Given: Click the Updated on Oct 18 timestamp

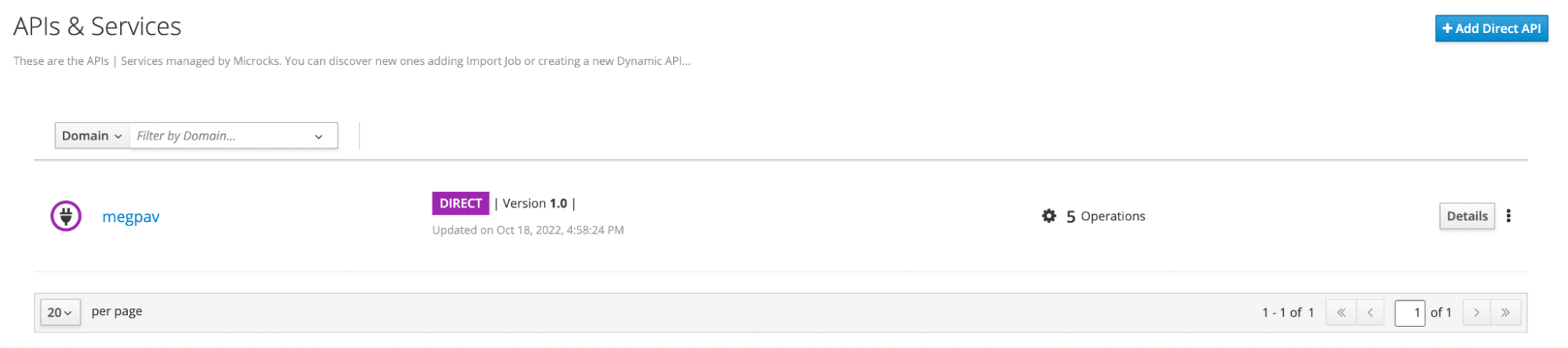Looking at the screenshot, I should pyautogui.click(x=528, y=230).
